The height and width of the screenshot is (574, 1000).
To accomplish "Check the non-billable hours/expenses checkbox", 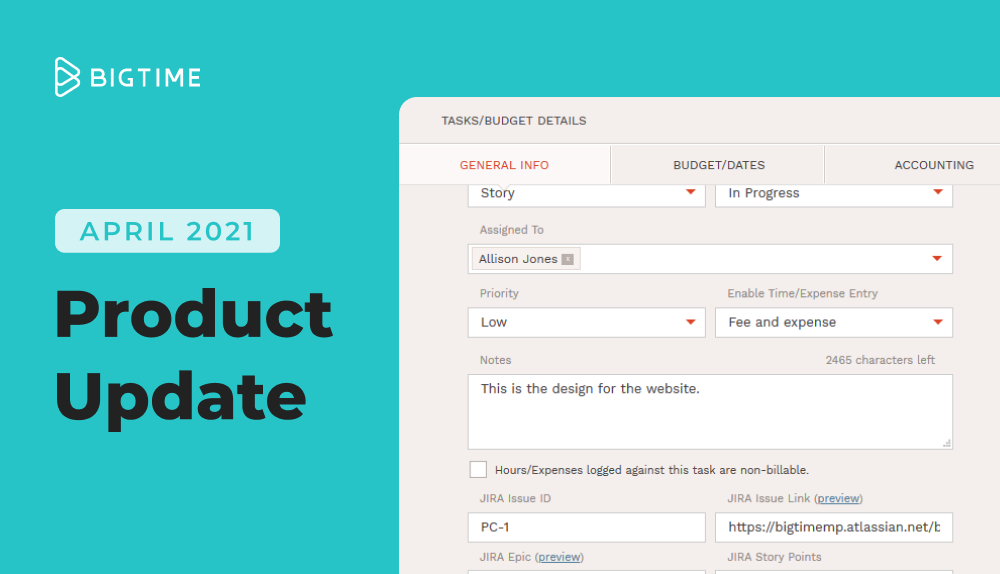I will [478, 469].
